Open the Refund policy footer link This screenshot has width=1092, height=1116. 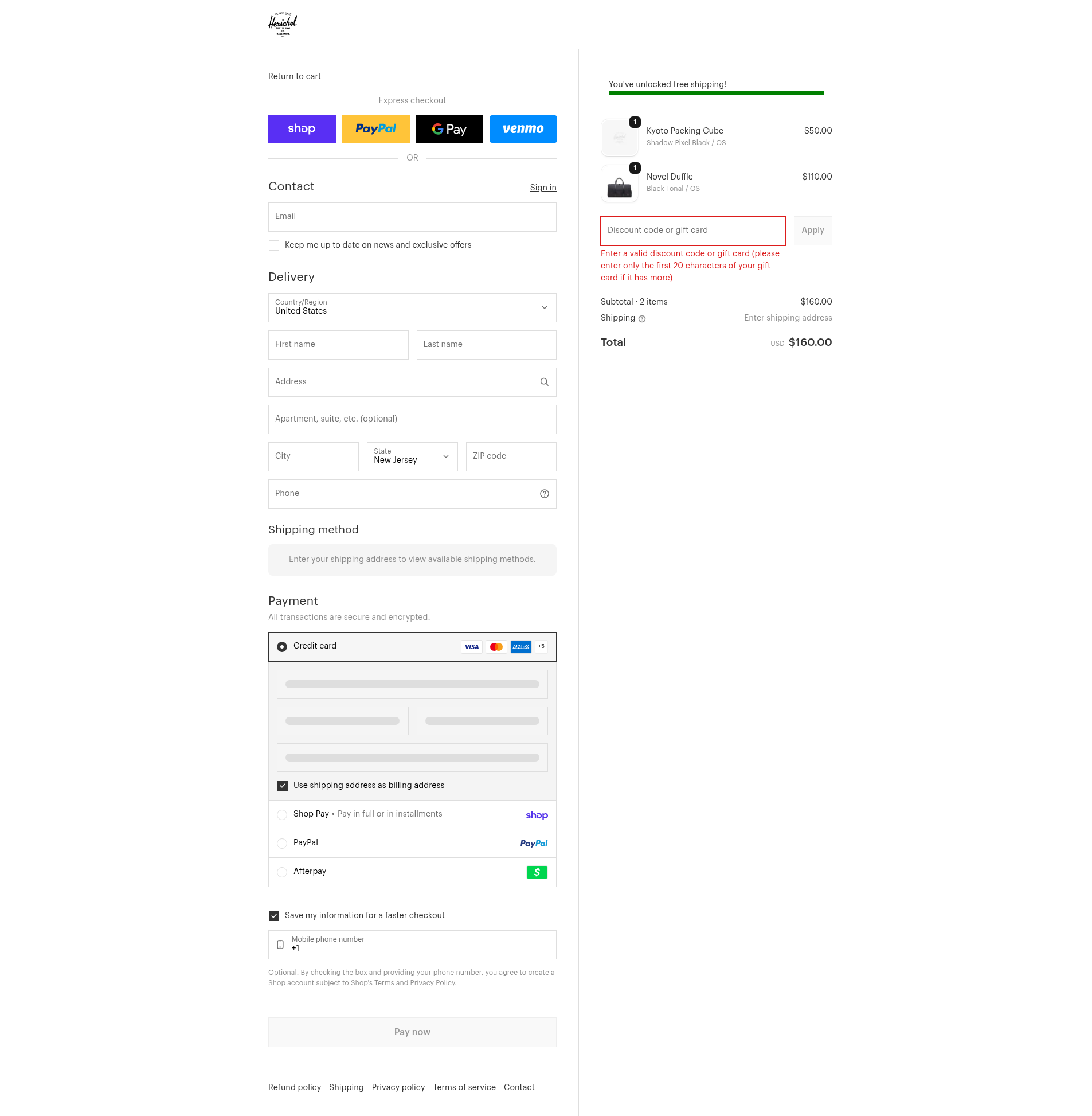pos(294,1087)
